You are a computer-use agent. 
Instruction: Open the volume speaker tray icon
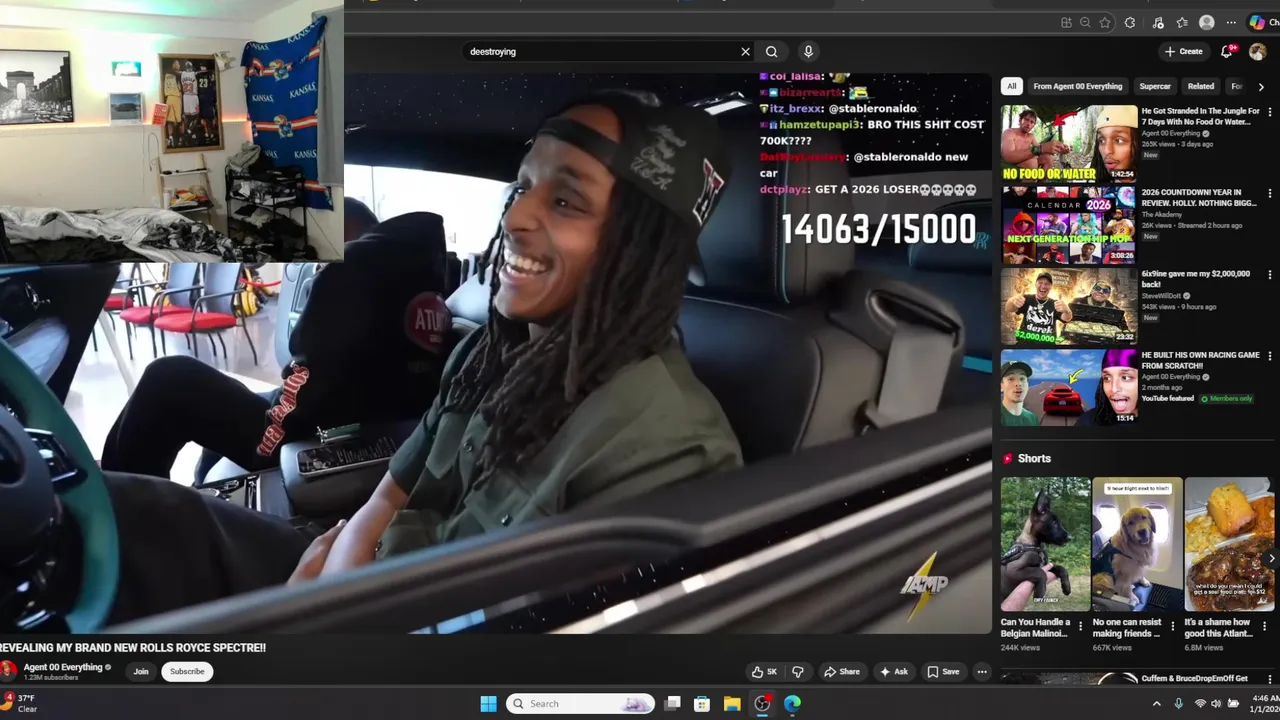(1217, 704)
